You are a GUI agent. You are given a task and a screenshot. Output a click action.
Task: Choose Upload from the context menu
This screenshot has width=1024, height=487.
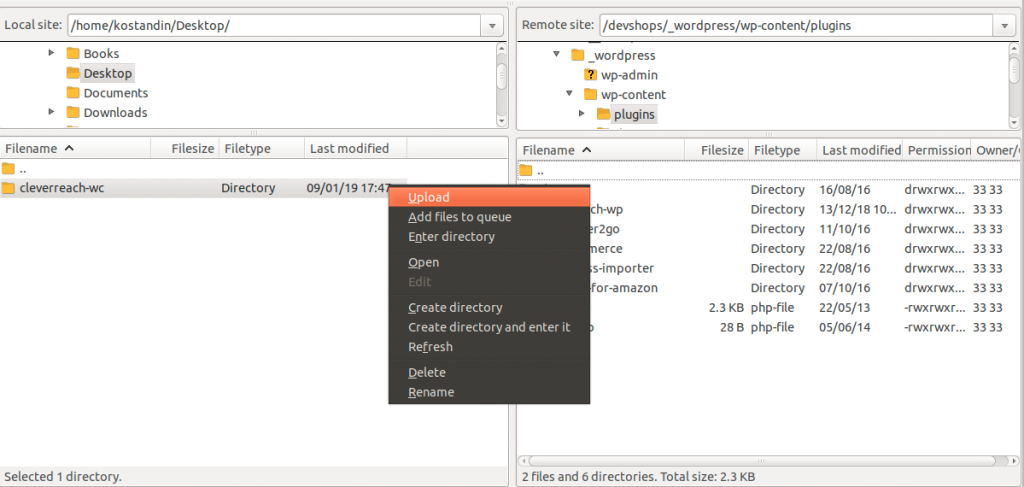(x=429, y=197)
